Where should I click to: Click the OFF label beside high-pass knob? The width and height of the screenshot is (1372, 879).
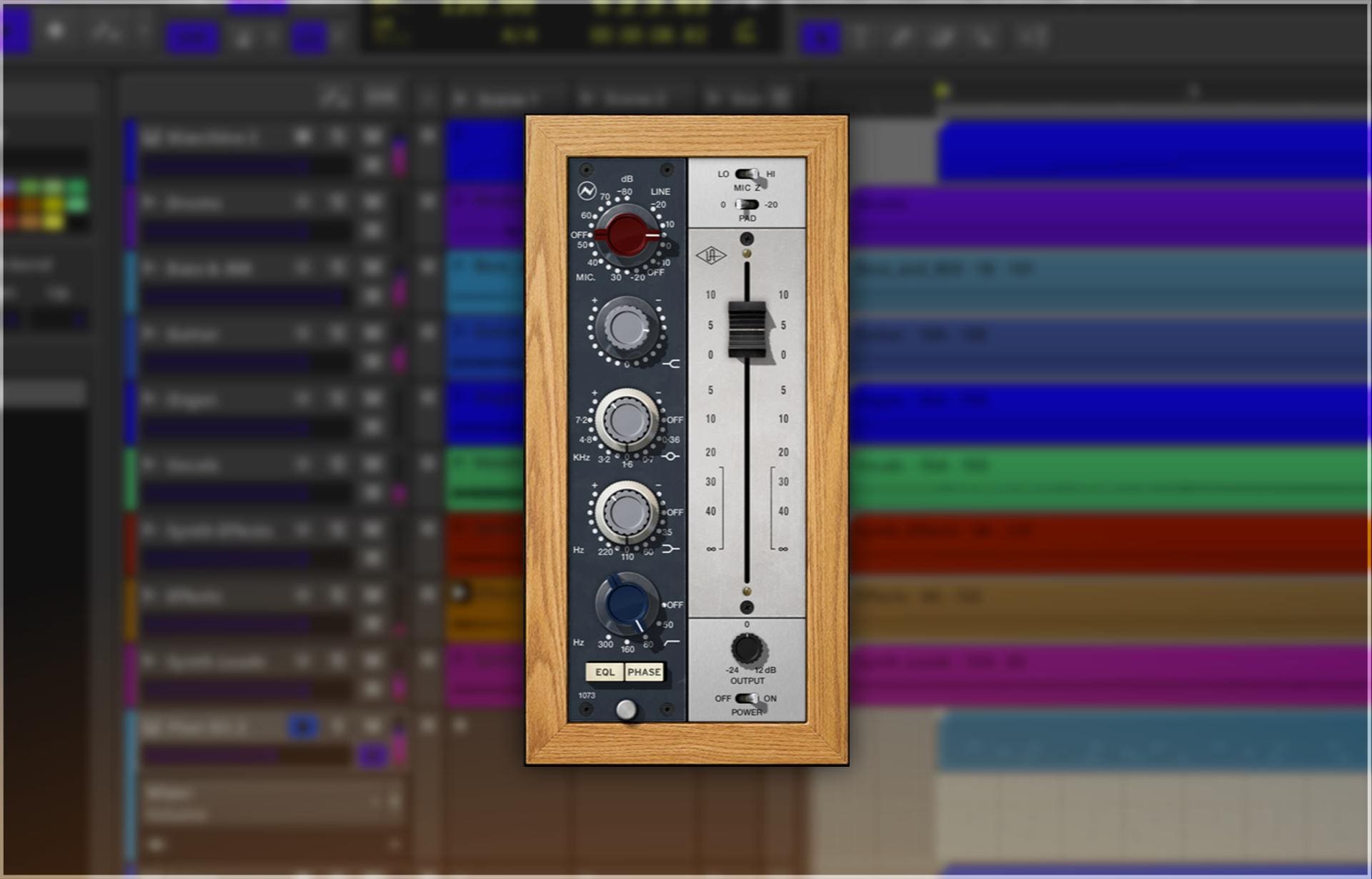pos(675,605)
